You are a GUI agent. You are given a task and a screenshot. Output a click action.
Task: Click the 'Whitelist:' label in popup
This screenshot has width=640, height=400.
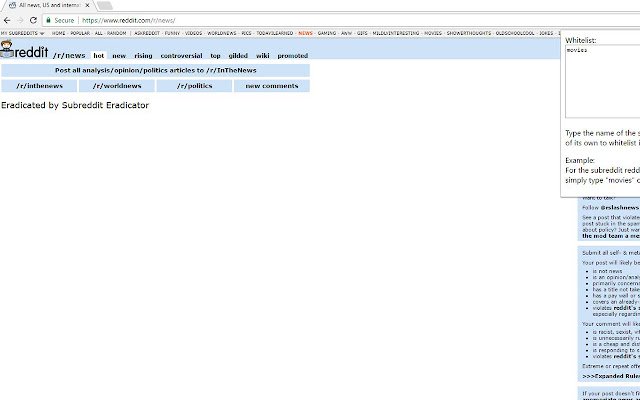pos(580,40)
